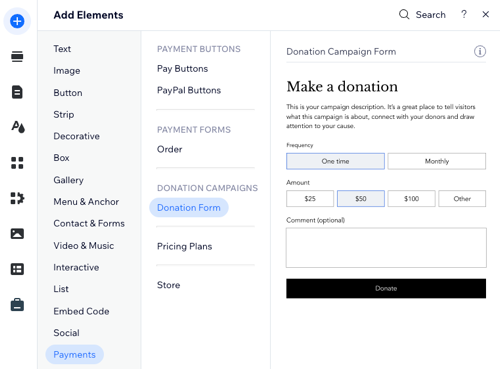Image resolution: width=500 pixels, height=369 pixels.
Task: Click the info icon beside Donation Campaign Form
Action: (x=480, y=51)
